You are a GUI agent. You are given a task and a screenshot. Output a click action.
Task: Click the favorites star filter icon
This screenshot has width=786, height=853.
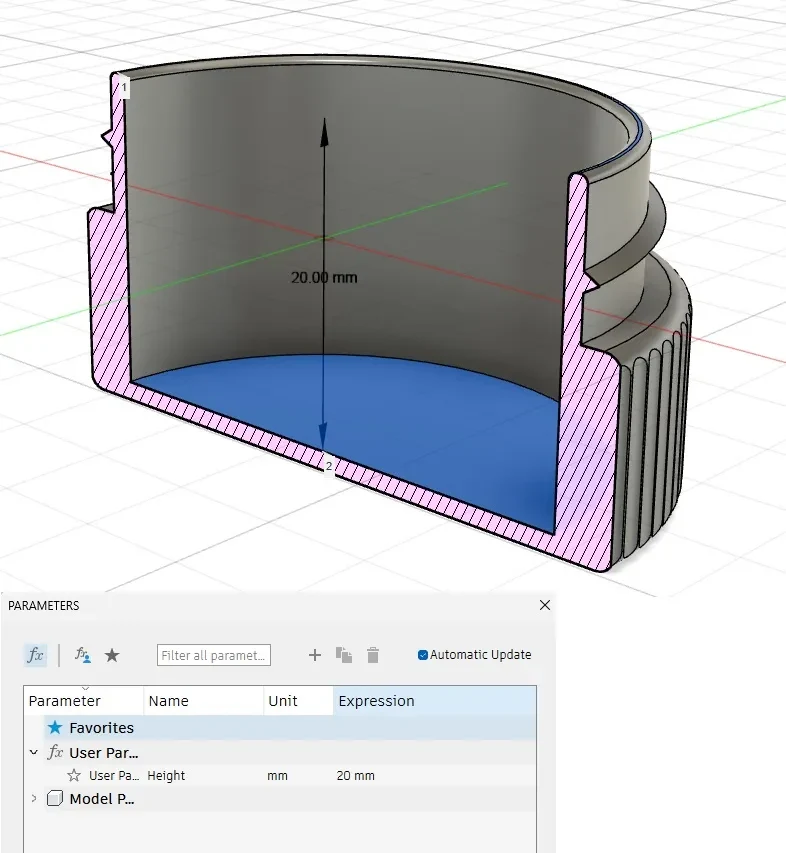point(112,655)
